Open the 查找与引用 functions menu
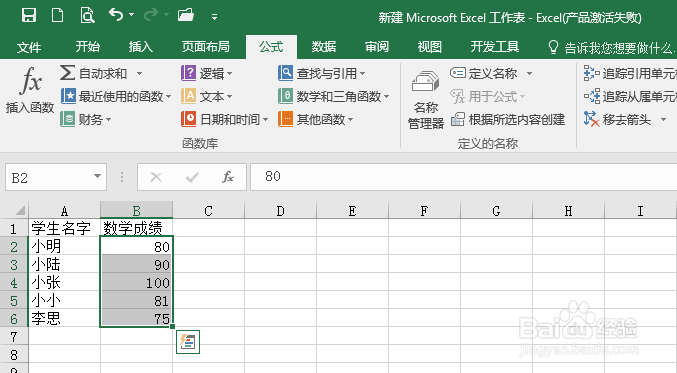The width and height of the screenshot is (677, 373). (322, 73)
